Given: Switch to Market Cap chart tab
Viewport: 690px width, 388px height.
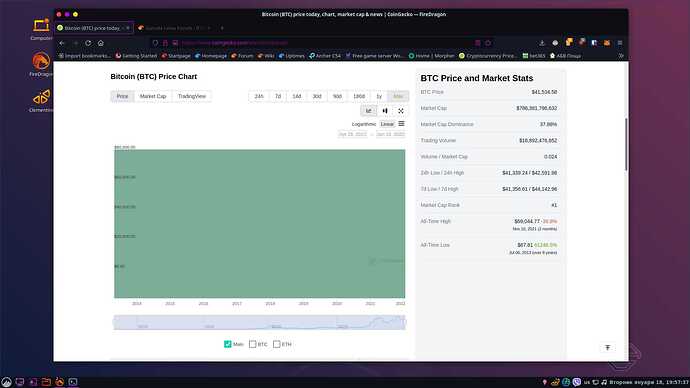Looking at the screenshot, I should [153, 96].
